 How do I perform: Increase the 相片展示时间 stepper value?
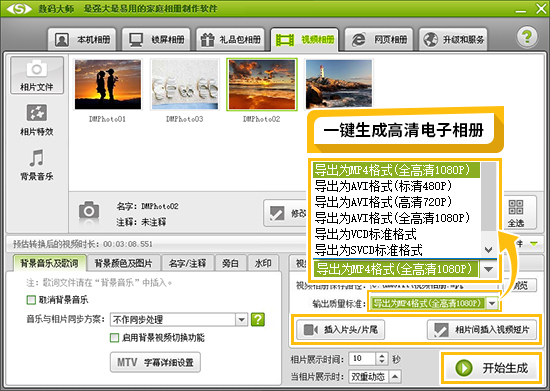(382, 356)
